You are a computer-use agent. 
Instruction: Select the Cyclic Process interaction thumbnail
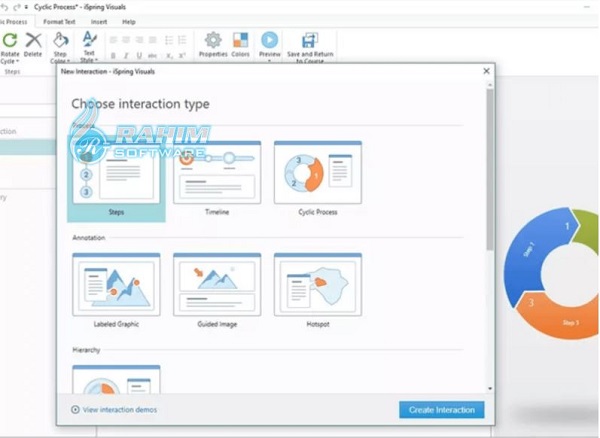point(318,173)
